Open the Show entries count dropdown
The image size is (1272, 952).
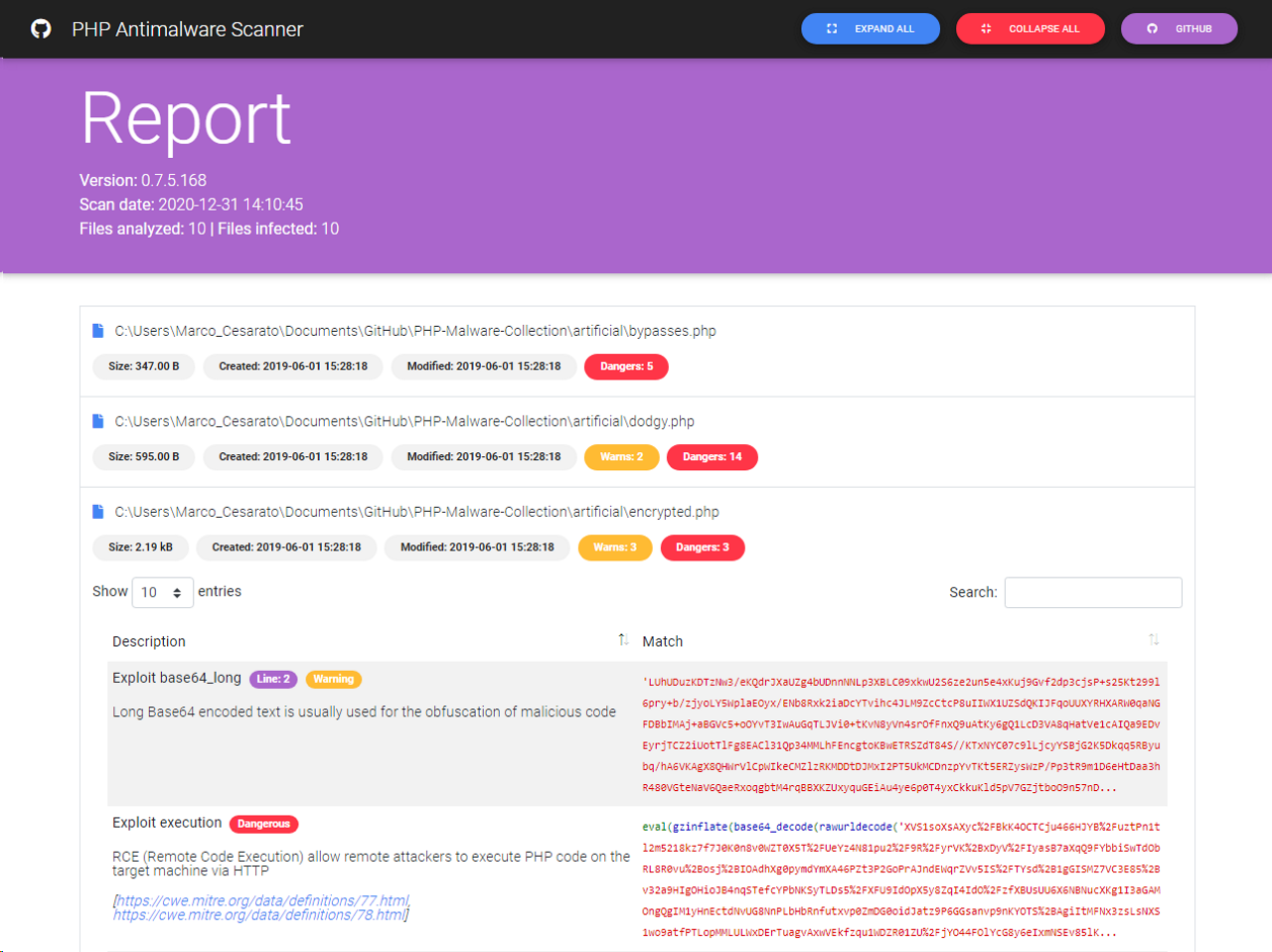162,592
